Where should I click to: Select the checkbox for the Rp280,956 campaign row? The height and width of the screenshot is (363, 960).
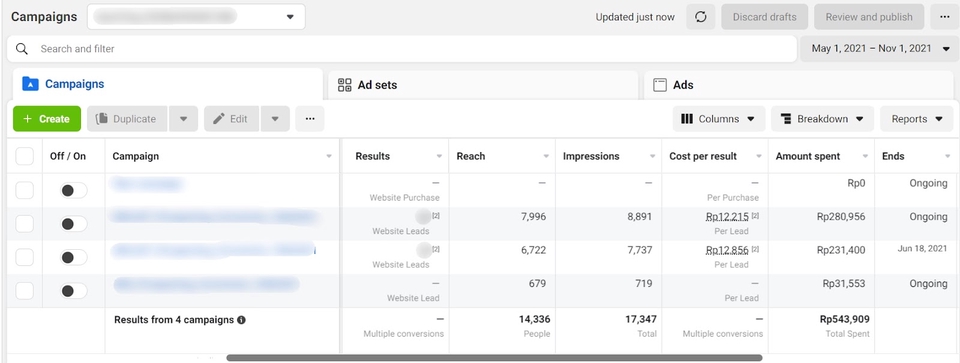pos(24,223)
